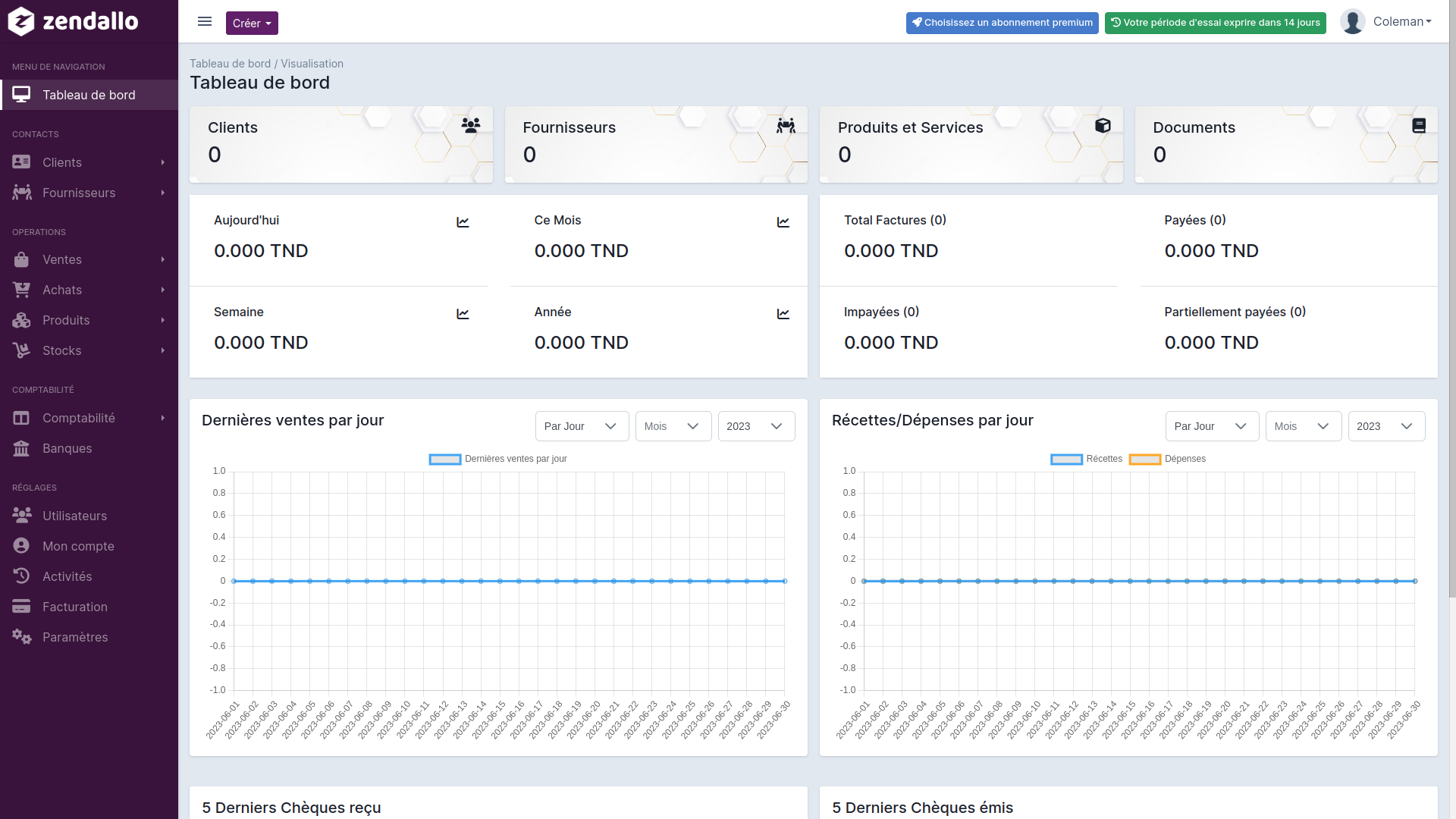Screen dimensions: 1456x819
Task: Expand the Ventes submenu arrow
Action: (163, 259)
